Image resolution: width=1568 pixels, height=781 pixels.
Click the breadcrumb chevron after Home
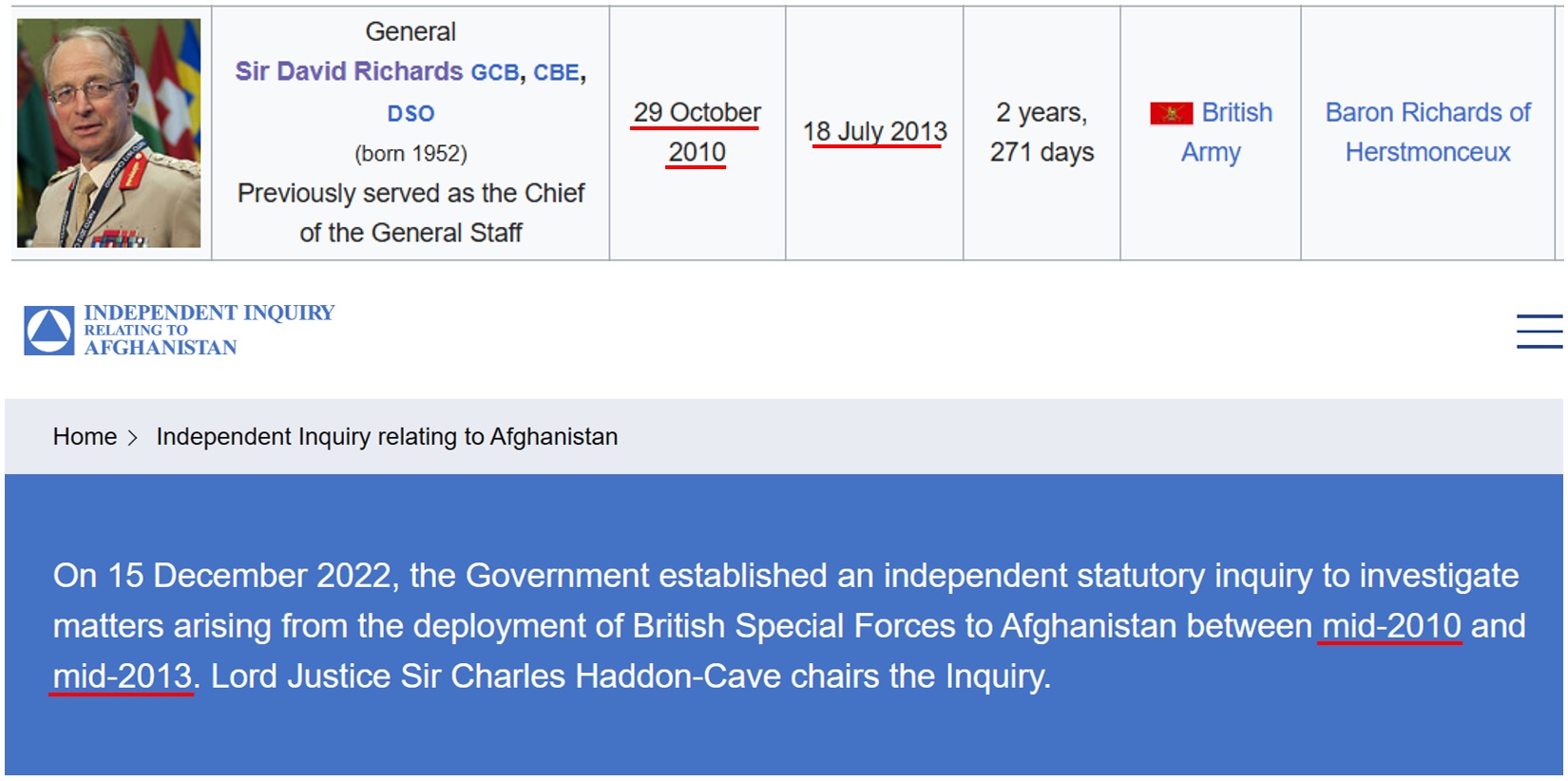pyautogui.click(x=133, y=437)
